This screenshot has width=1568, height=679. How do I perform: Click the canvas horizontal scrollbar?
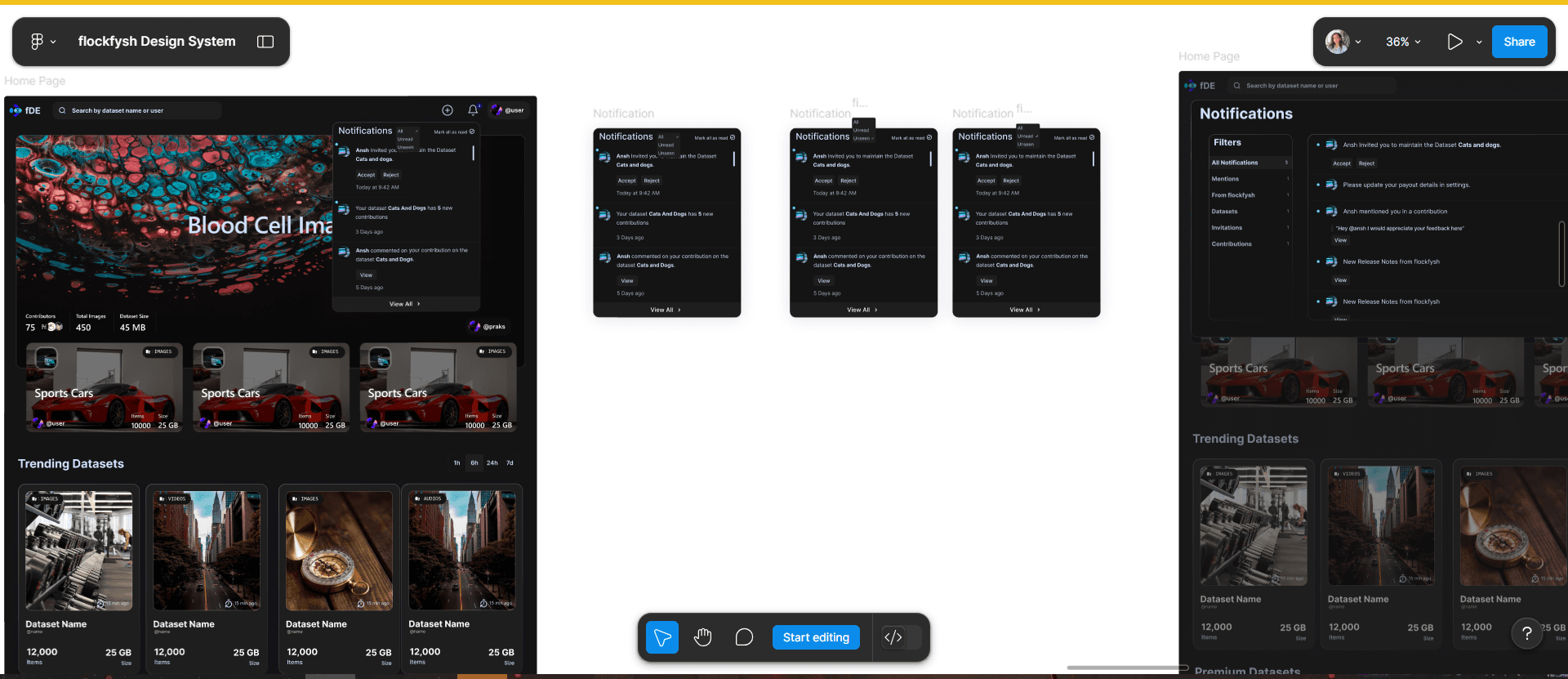tap(1127, 668)
